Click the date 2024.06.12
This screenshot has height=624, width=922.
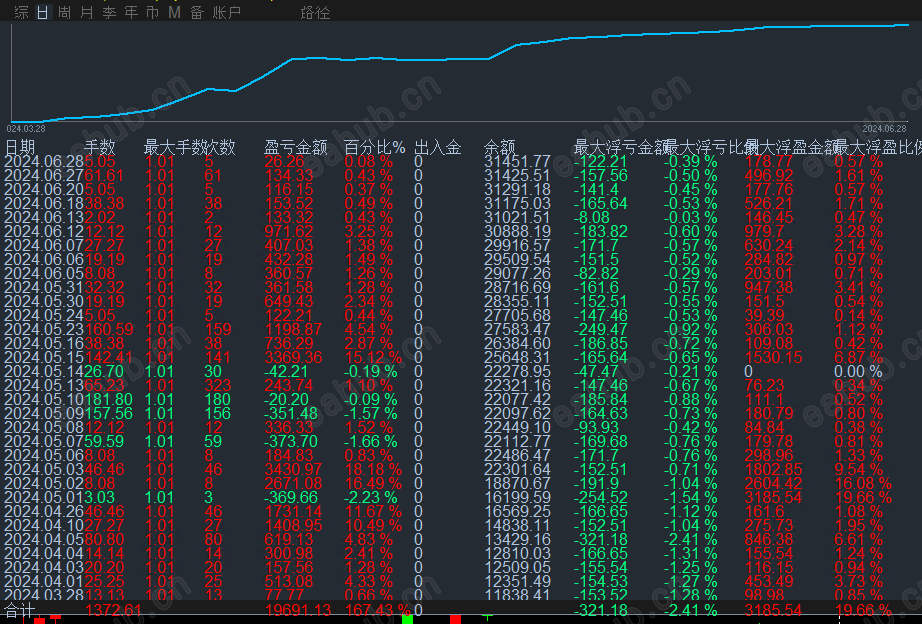pyautogui.click(x=44, y=232)
